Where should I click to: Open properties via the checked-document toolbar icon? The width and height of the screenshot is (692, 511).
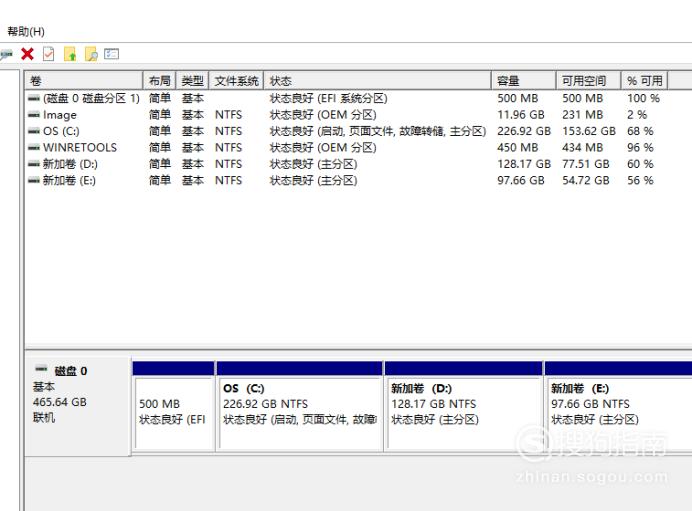pyautogui.click(x=49, y=54)
